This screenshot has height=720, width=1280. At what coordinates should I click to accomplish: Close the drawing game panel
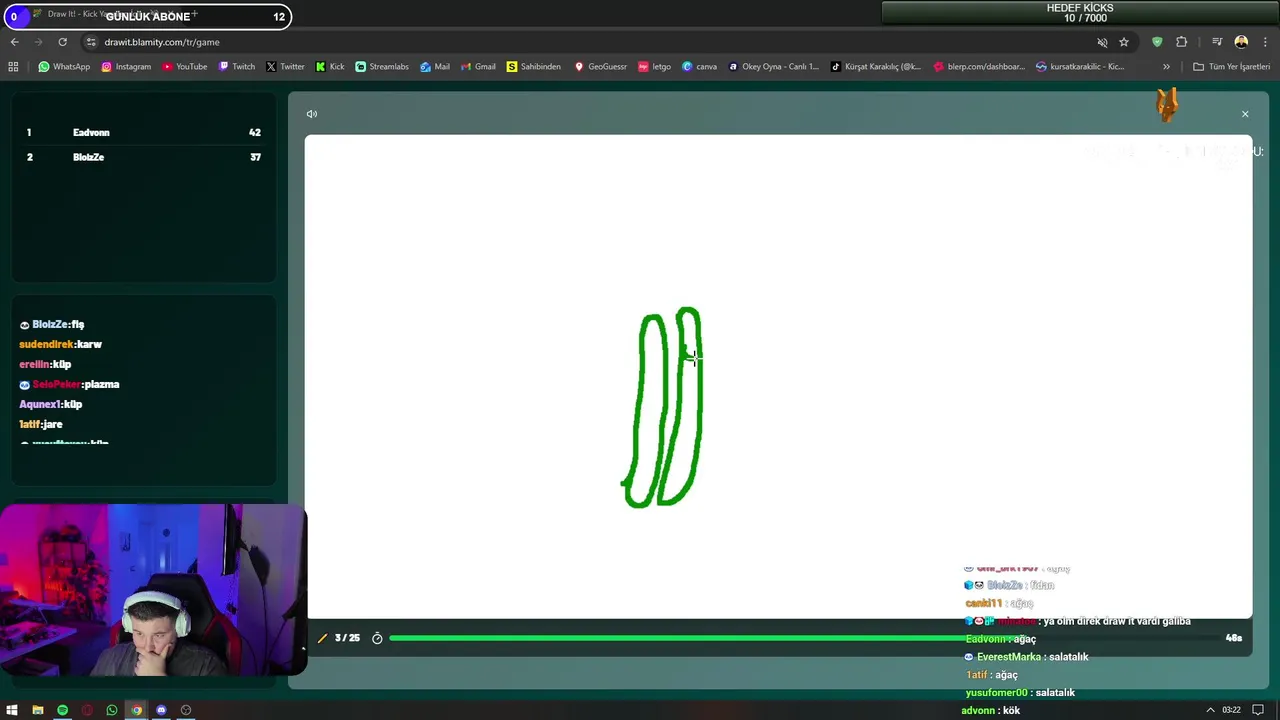1245,114
